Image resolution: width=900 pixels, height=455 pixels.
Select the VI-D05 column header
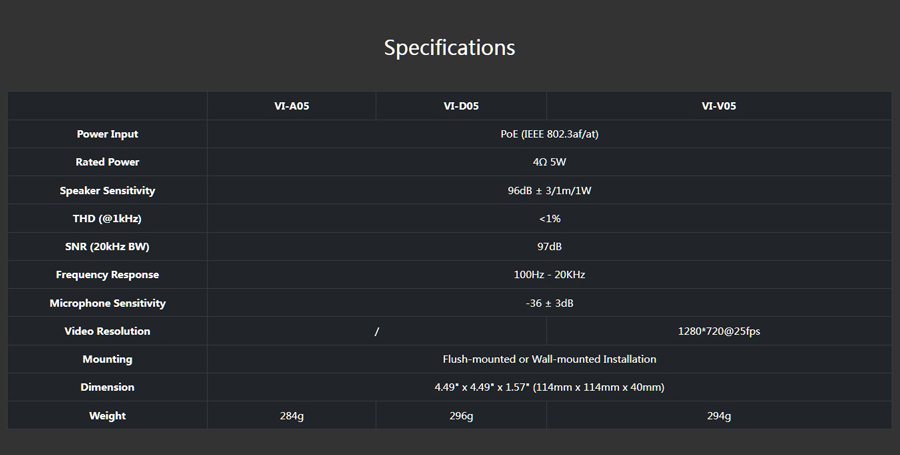pyautogui.click(x=461, y=105)
